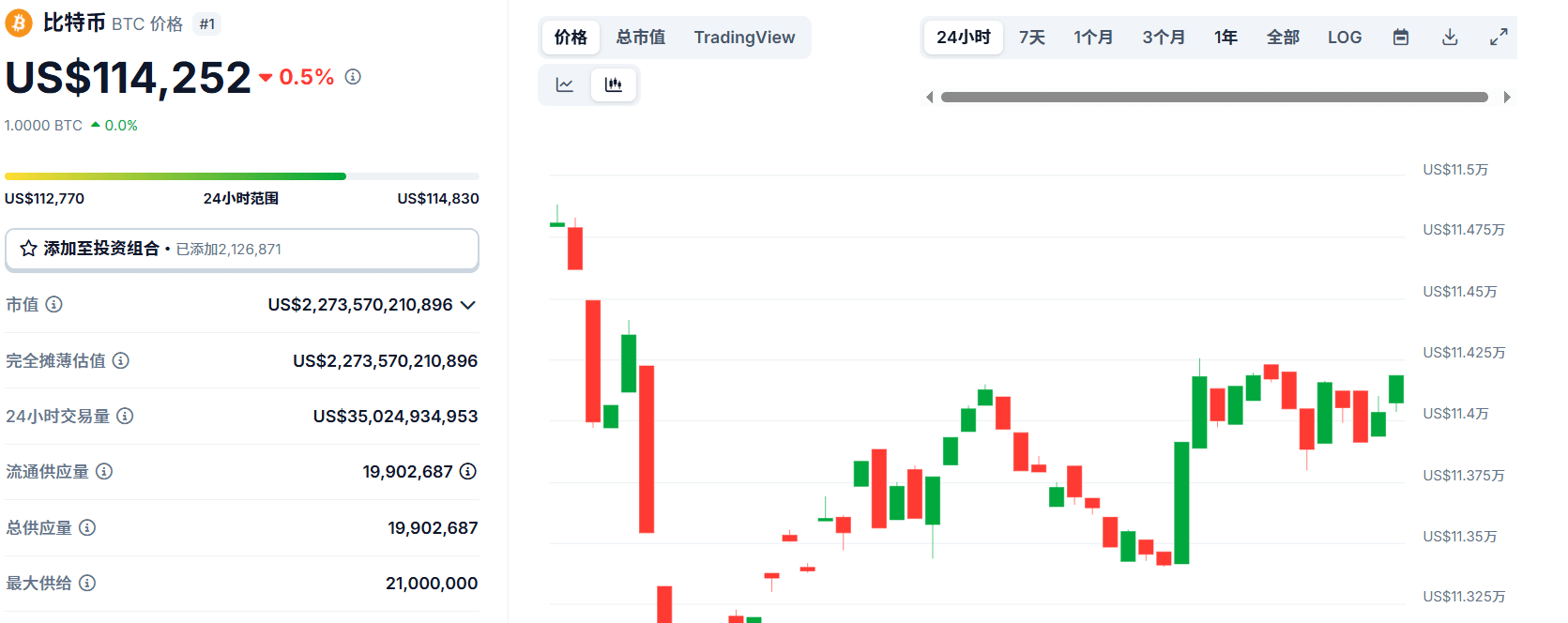Screen dimensions: 1568x623
Task: Click the US$11.45万 axis label
Action: click(1460, 292)
